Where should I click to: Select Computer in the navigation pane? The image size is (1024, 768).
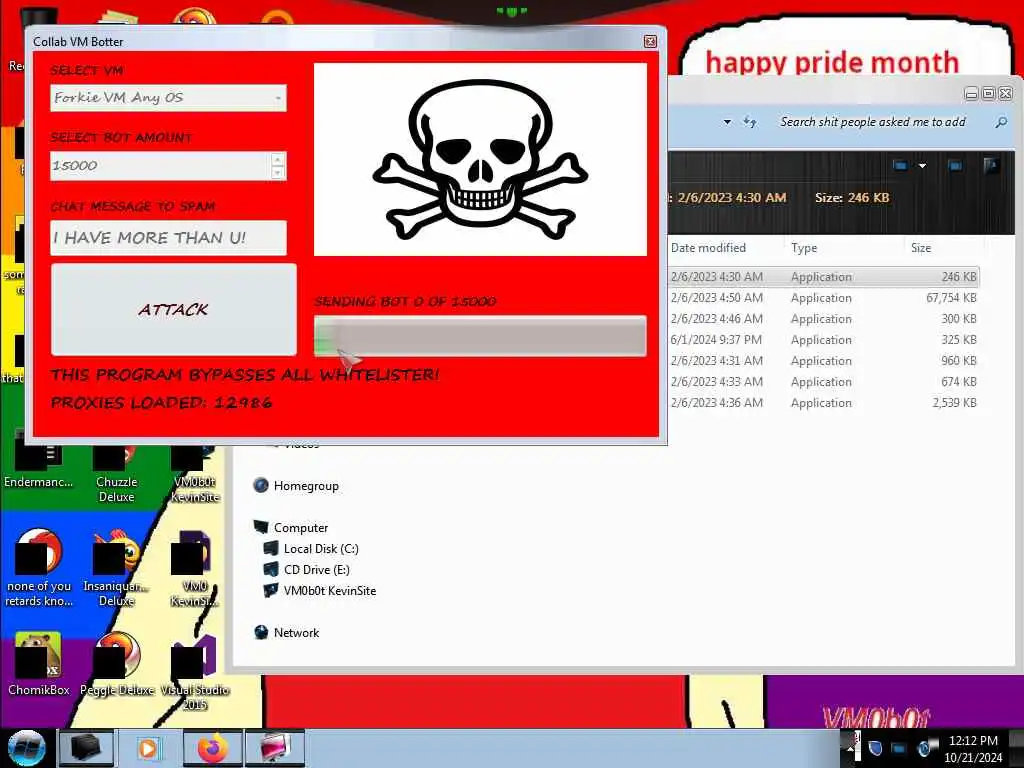click(x=300, y=528)
